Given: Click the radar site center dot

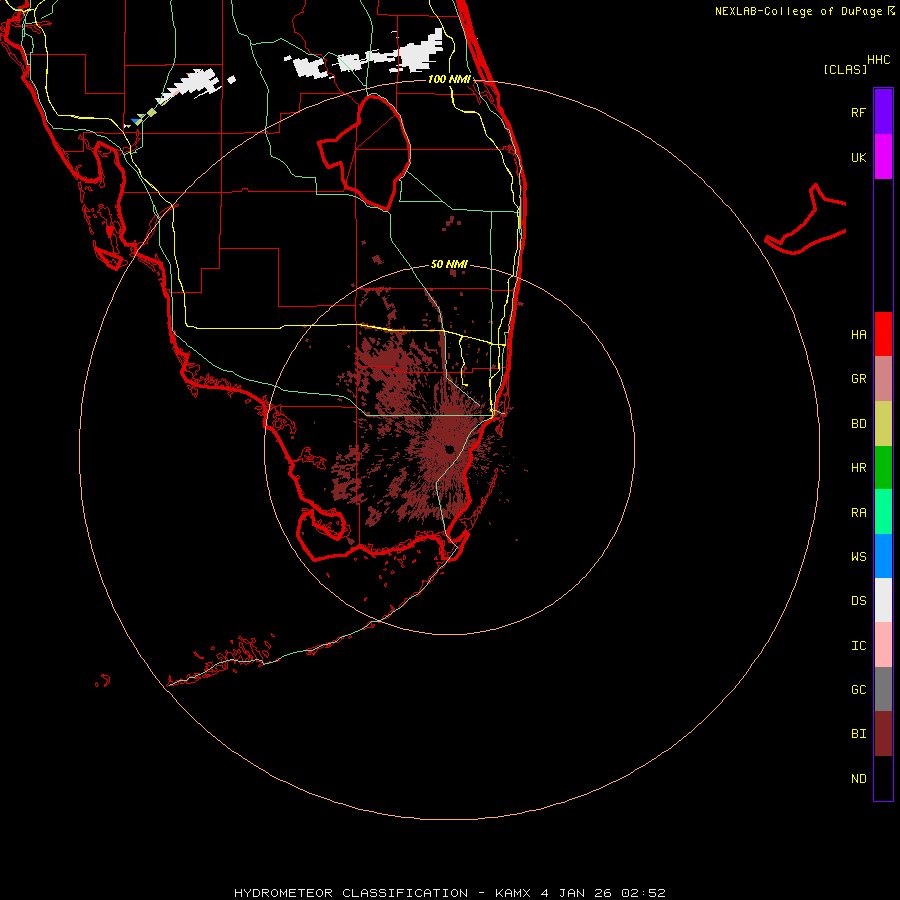Looking at the screenshot, I should (449, 449).
